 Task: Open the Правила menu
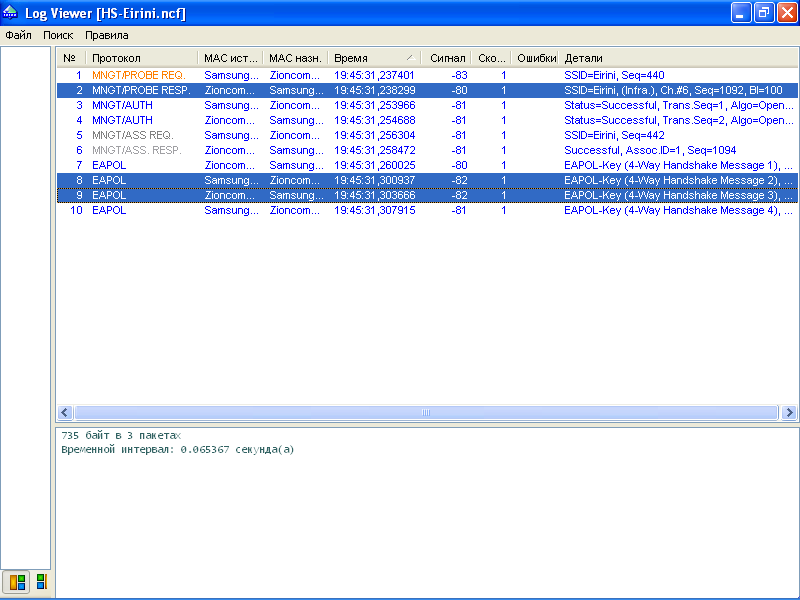tap(107, 35)
